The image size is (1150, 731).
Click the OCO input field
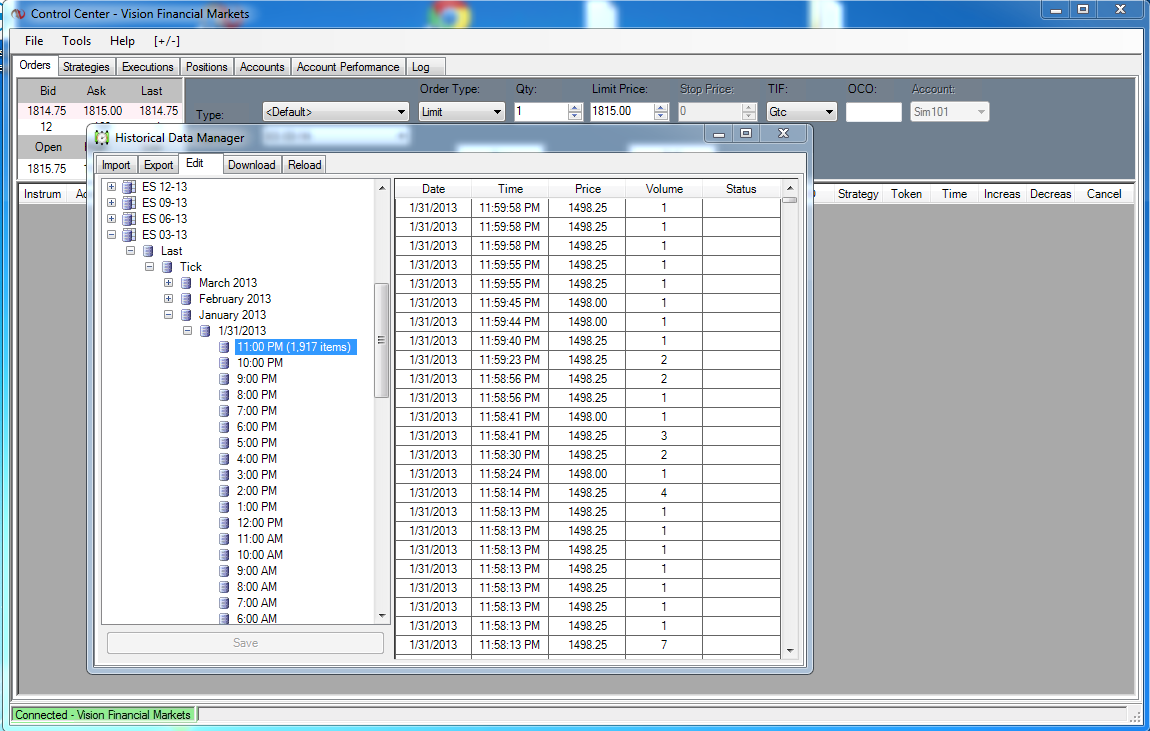pos(874,112)
